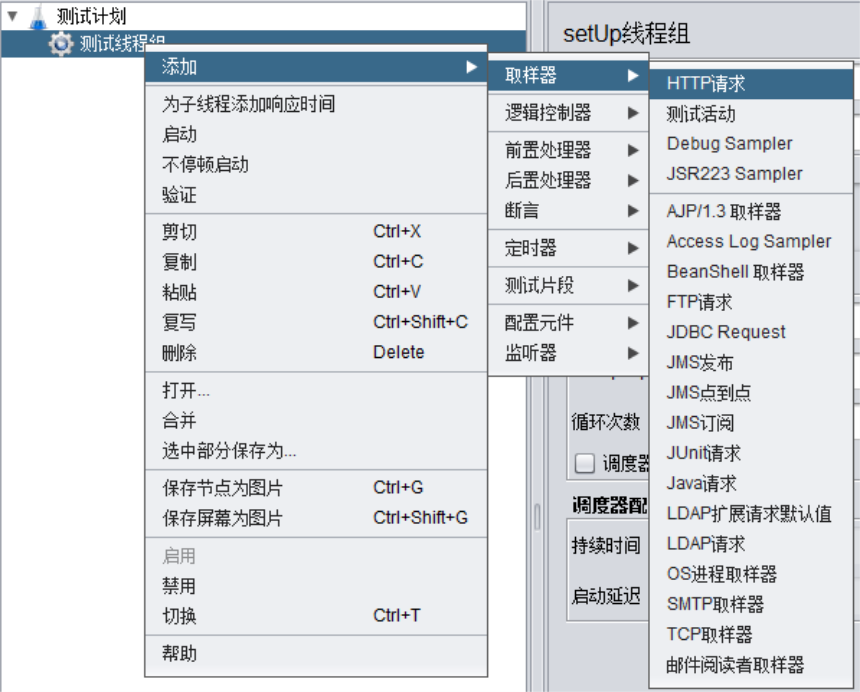Image resolution: width=860 pixels, height=692 pixels.
Task: Choose FTP请求 sampler
Action: tap(751, 302)
